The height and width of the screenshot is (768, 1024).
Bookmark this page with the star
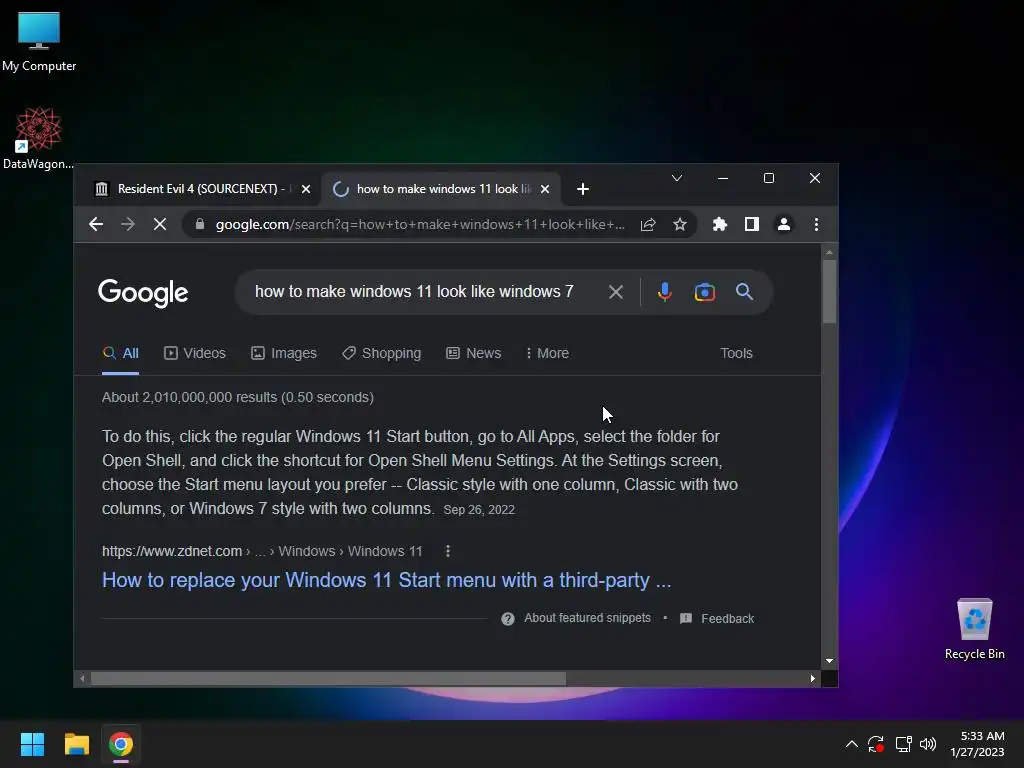click(x=680, y=224)
